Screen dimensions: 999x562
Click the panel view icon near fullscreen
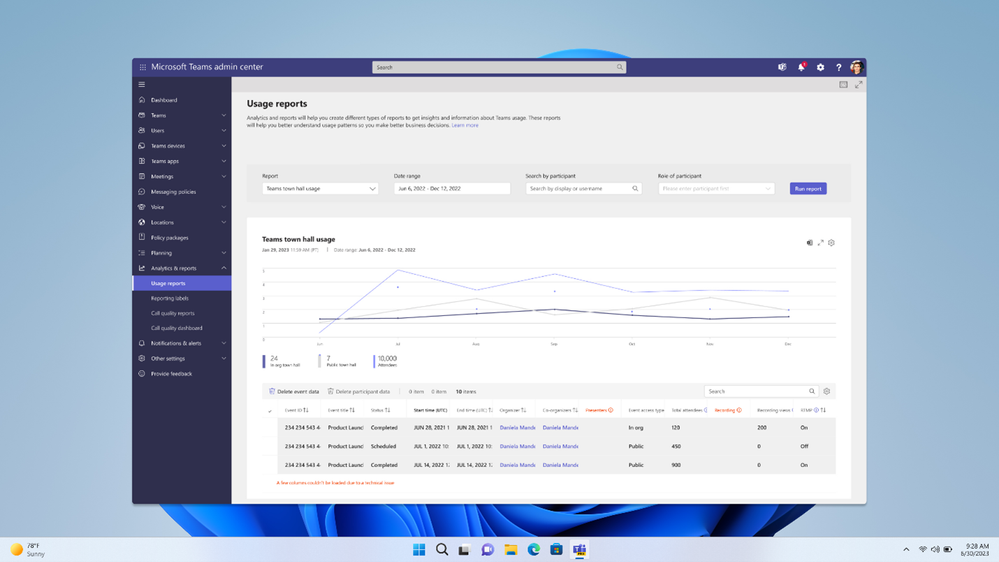843,84
